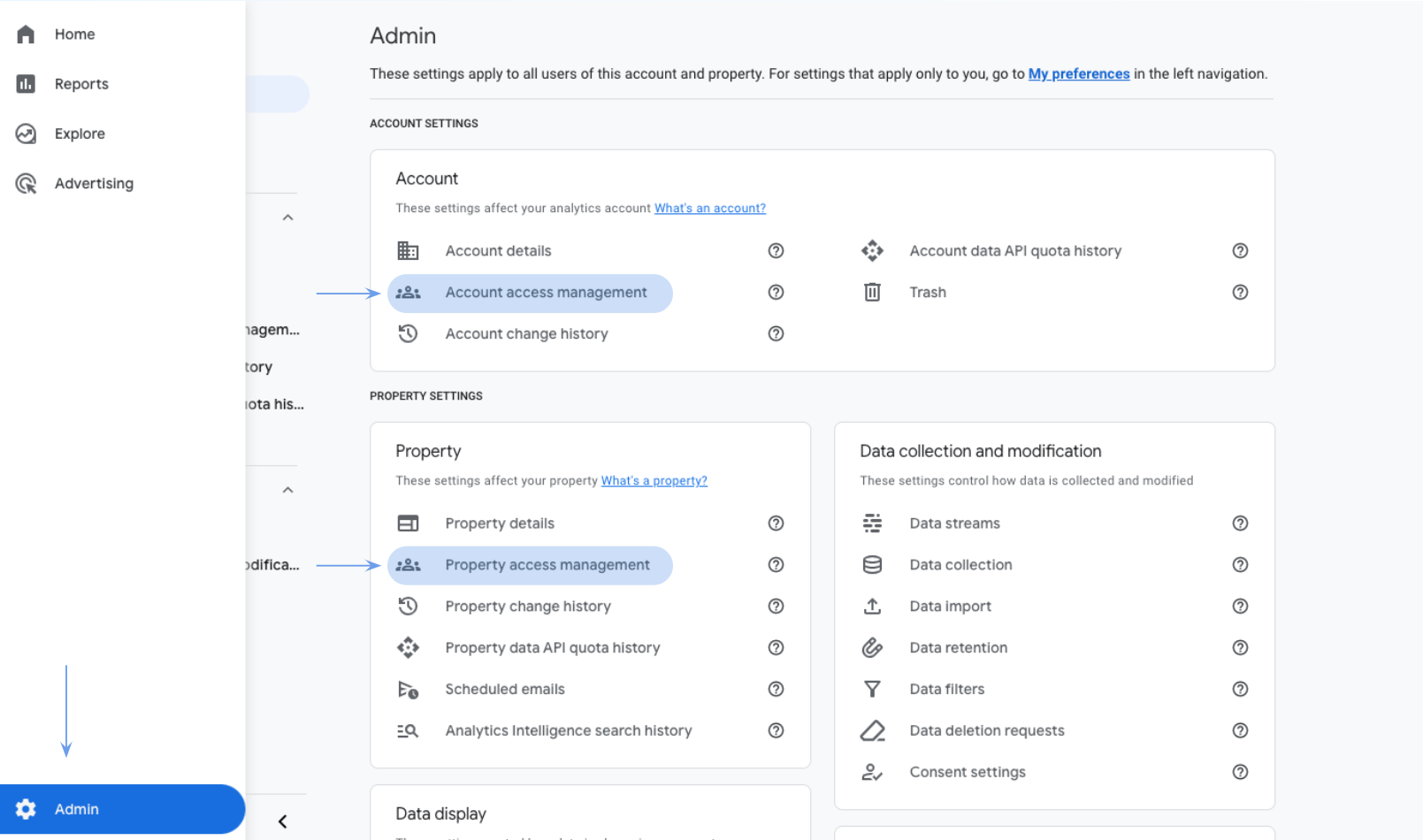Open help for Trash
The width and height of the screenshot is (1423, 840).
(x=1240, y=293)
